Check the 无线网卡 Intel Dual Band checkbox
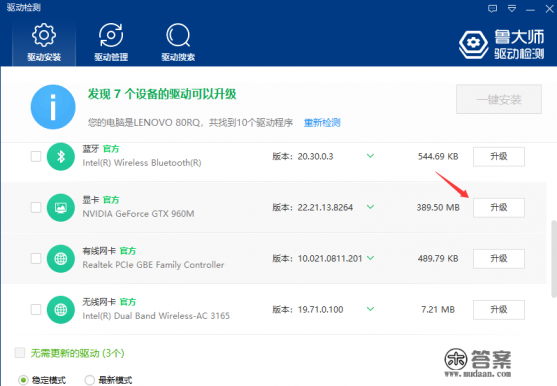This screenshot has height=386, width=557. (x=36, y=309)
